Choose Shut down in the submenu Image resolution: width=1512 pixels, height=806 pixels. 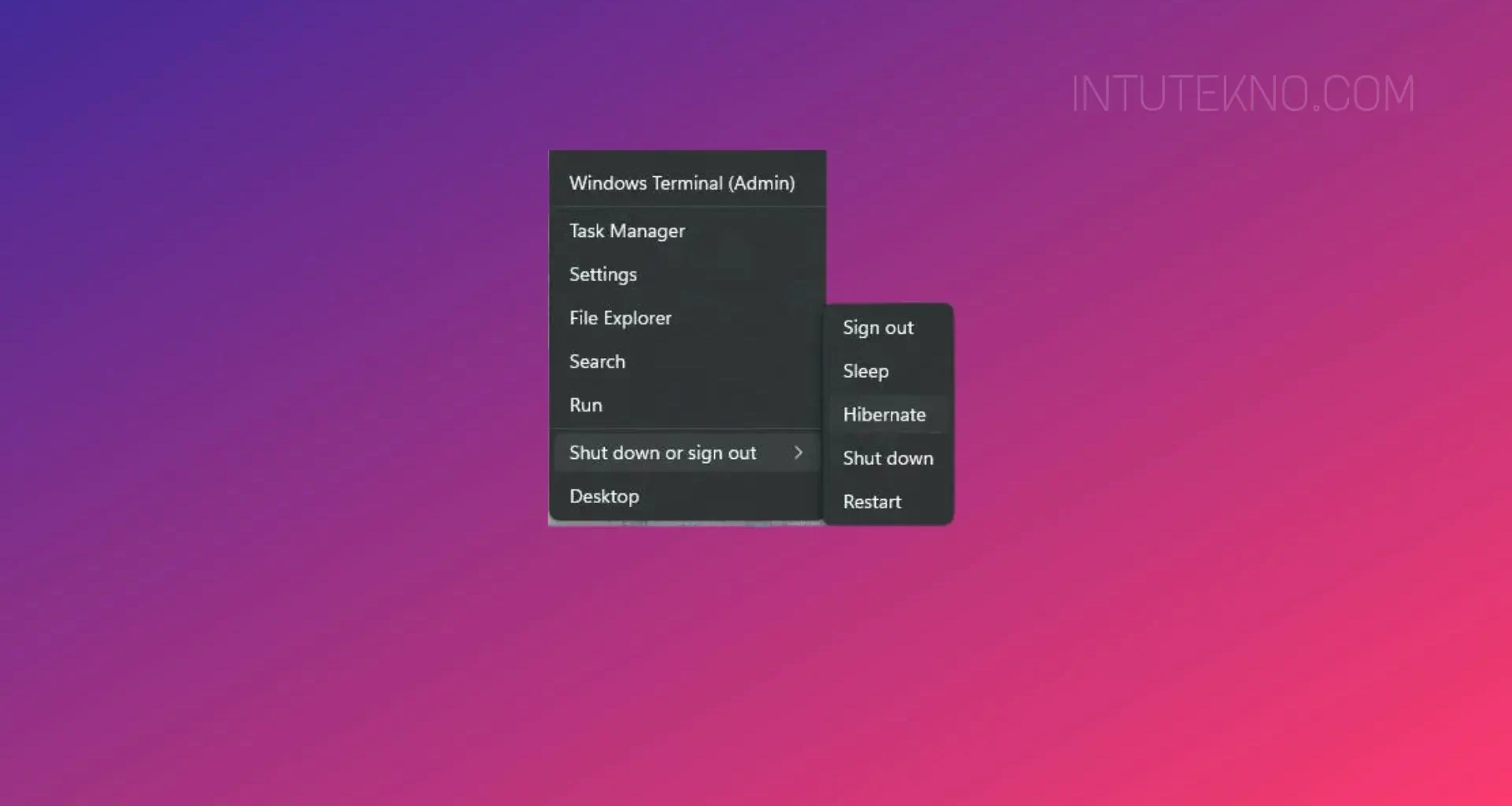click(x=888, y=458)
